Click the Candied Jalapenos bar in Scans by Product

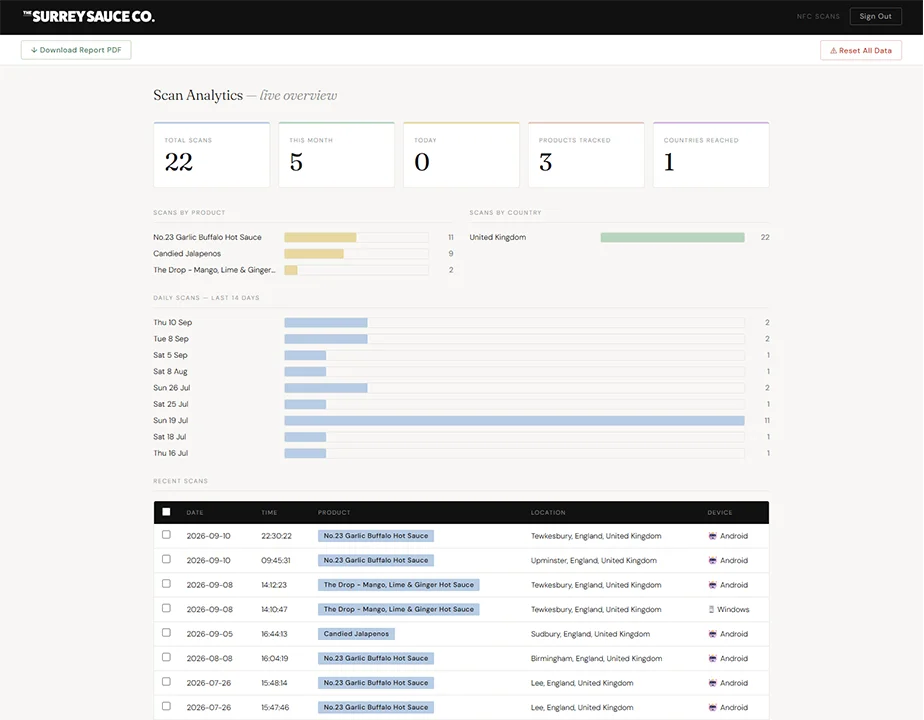314,254
